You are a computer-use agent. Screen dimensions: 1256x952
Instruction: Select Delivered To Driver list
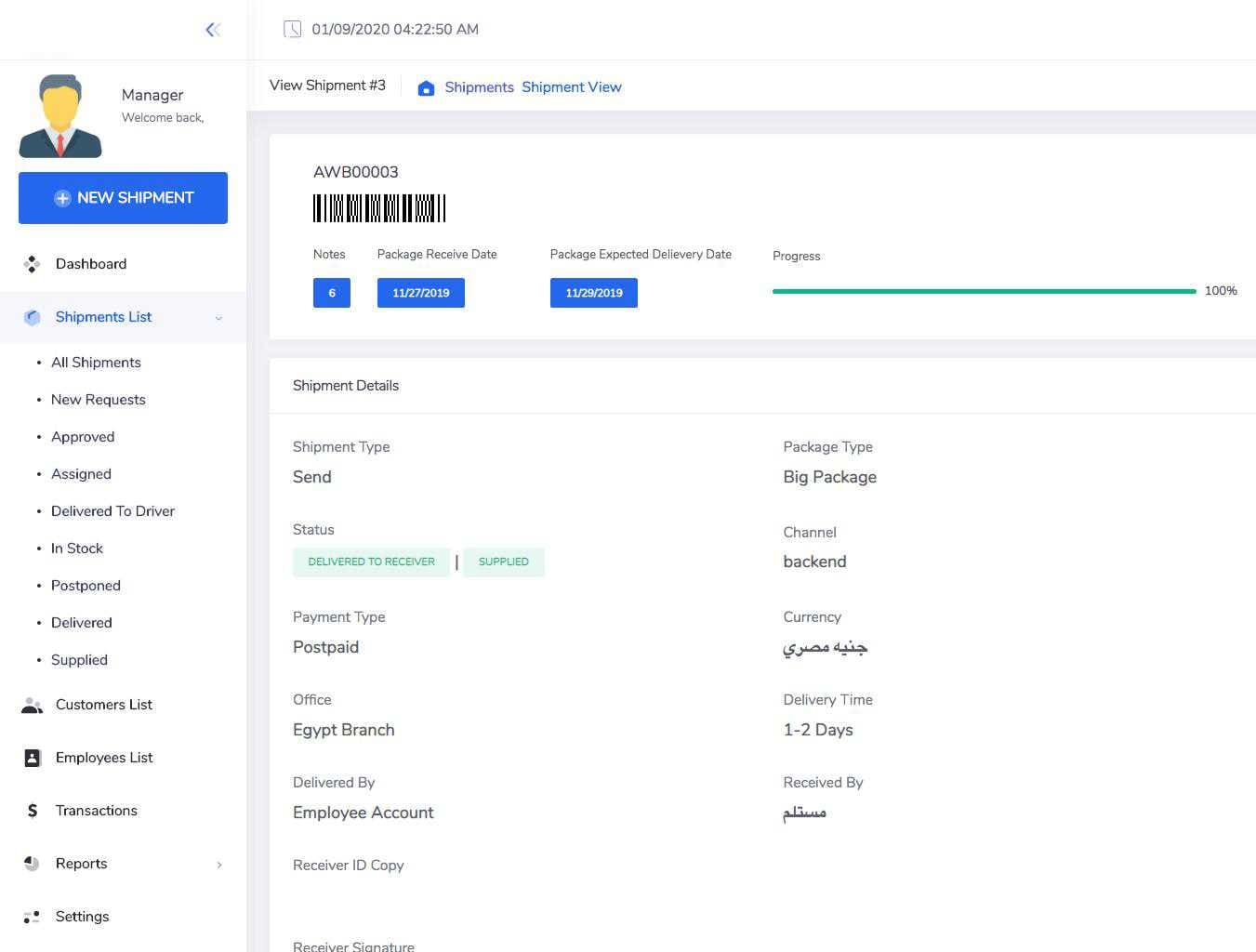click(112, 511)
